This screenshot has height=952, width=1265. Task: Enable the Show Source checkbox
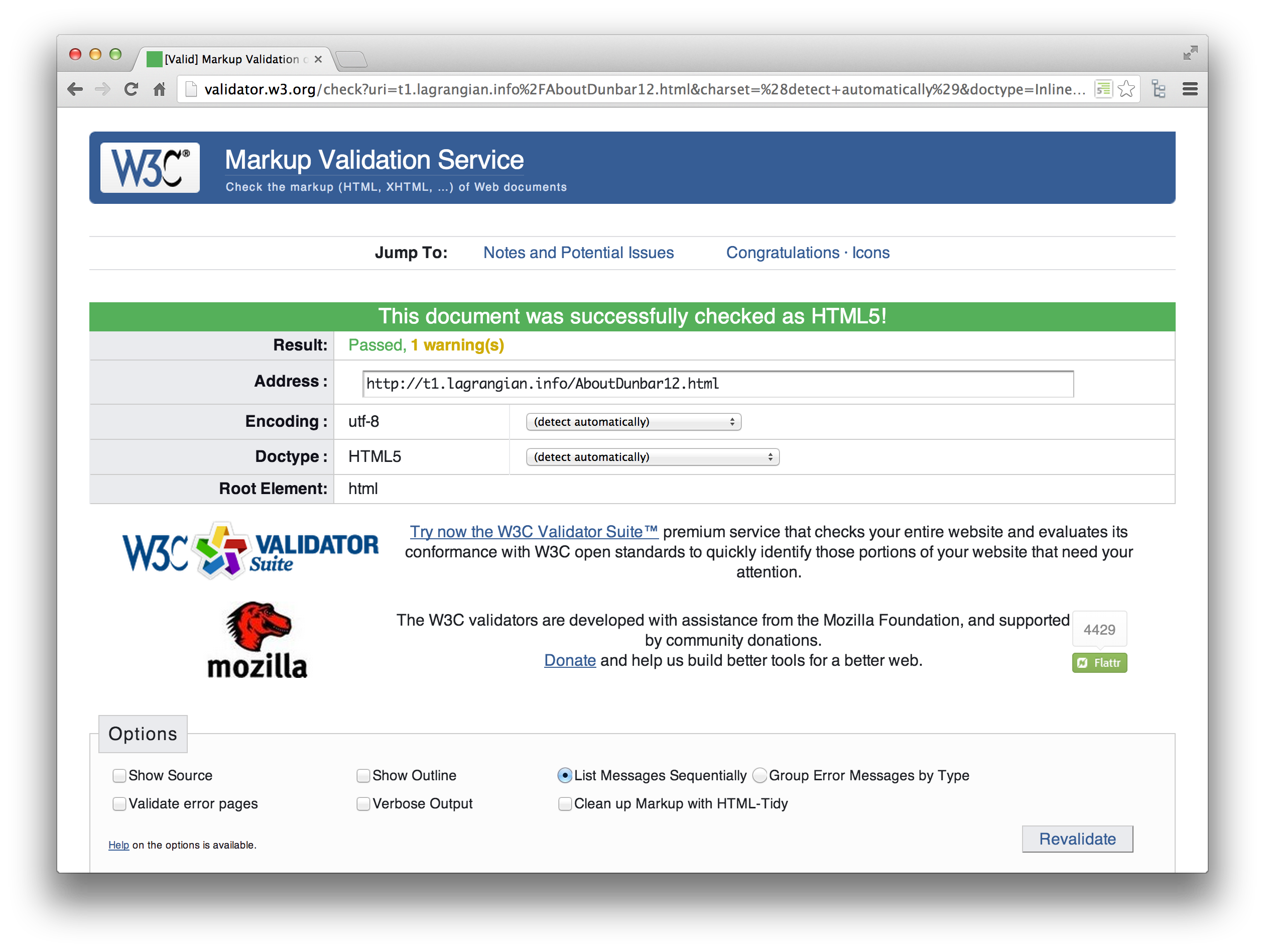tap(119, 775)
